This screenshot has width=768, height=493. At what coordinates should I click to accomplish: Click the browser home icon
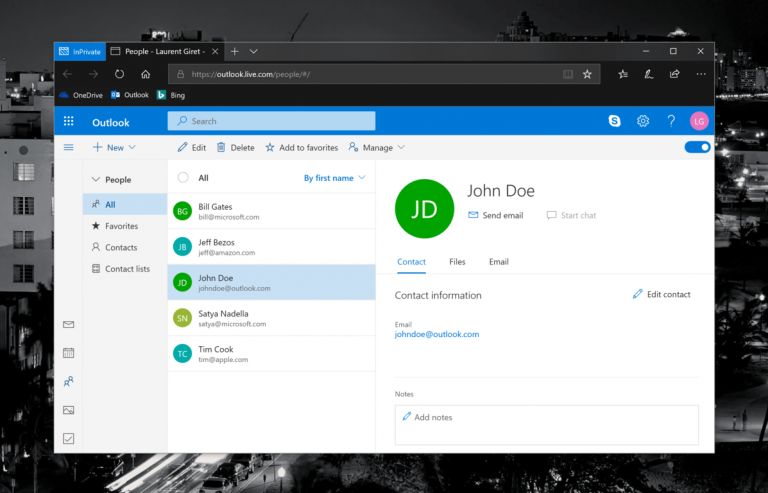point(145,74)
